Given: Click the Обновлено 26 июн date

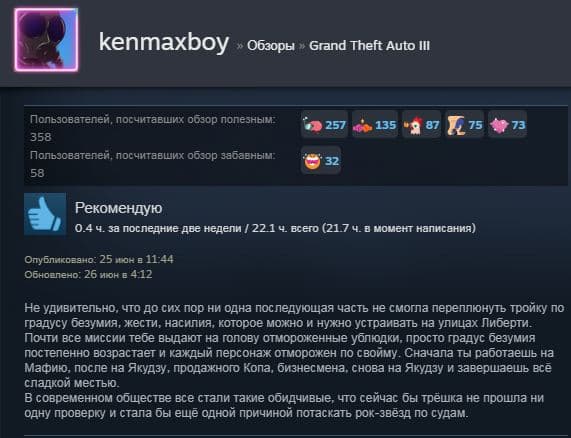Looking at the screenshot, I should [88, 274].
